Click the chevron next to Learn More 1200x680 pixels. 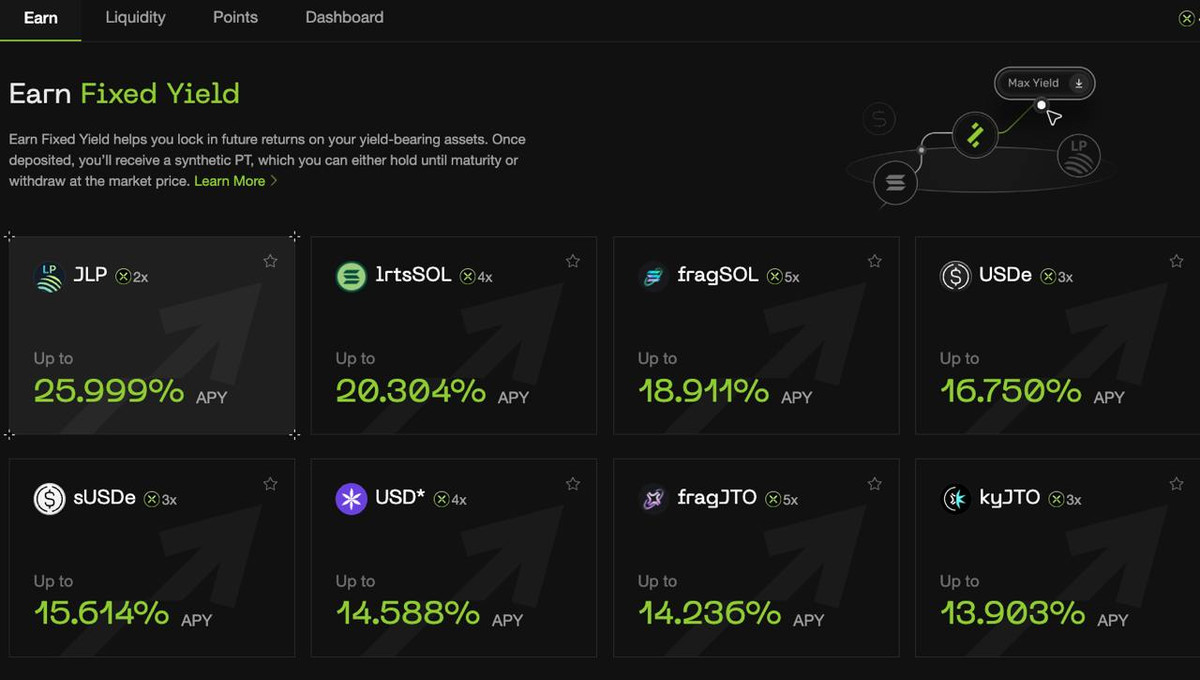point(274,181)
